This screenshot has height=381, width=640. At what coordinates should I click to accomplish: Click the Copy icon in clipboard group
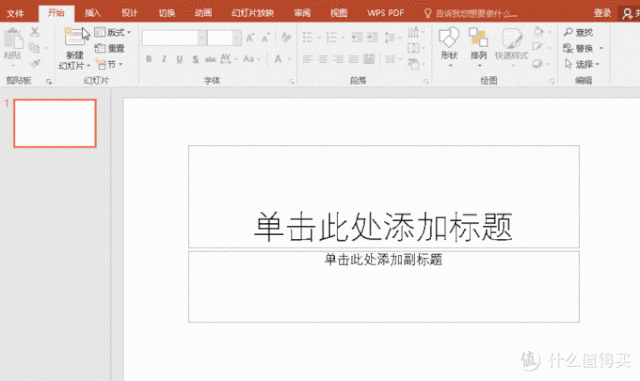tap(35, 48)
